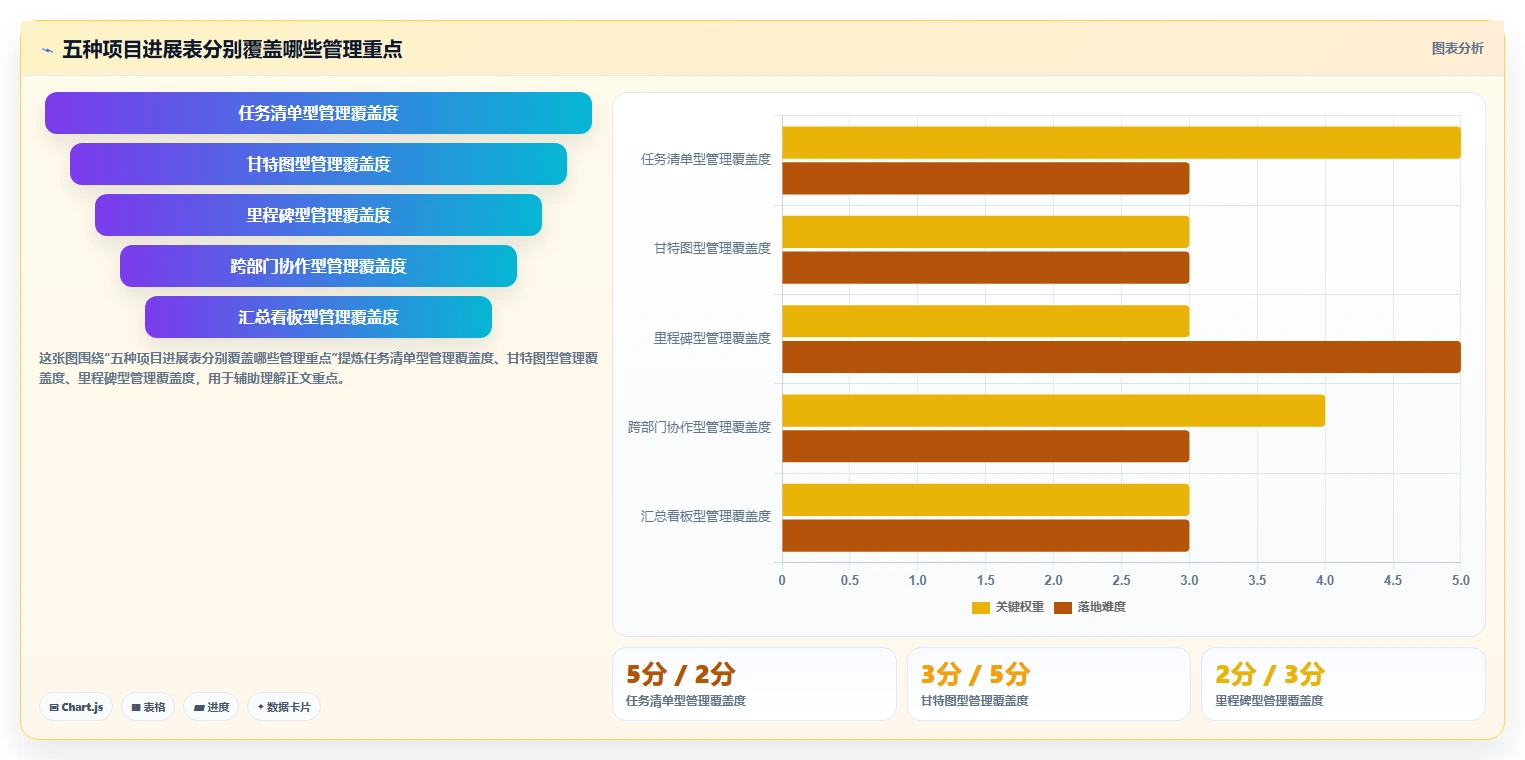Click 落地难度 bar for 任务清单型管理覆盖度
The image size is (1525, 760).
[985, 178]
